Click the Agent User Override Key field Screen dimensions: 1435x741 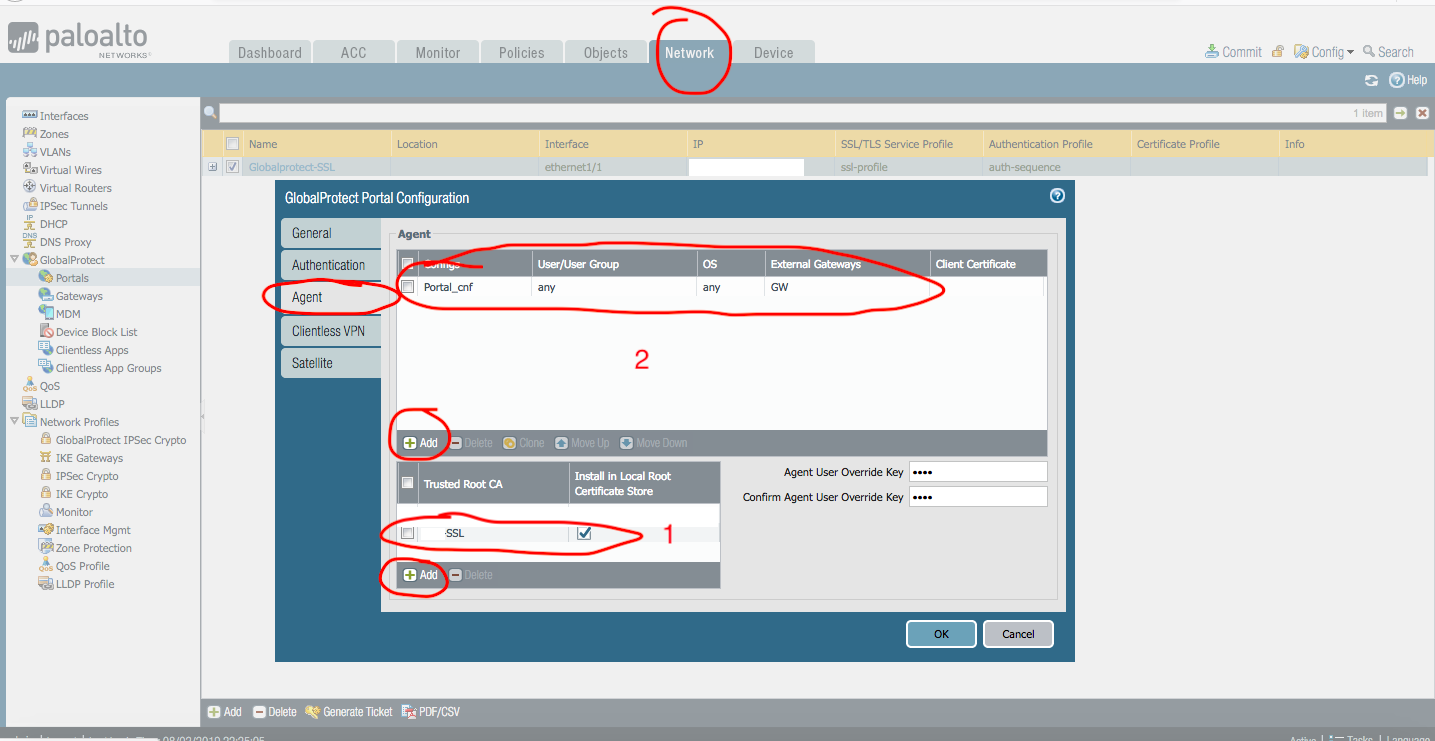[x=977, y=472]
